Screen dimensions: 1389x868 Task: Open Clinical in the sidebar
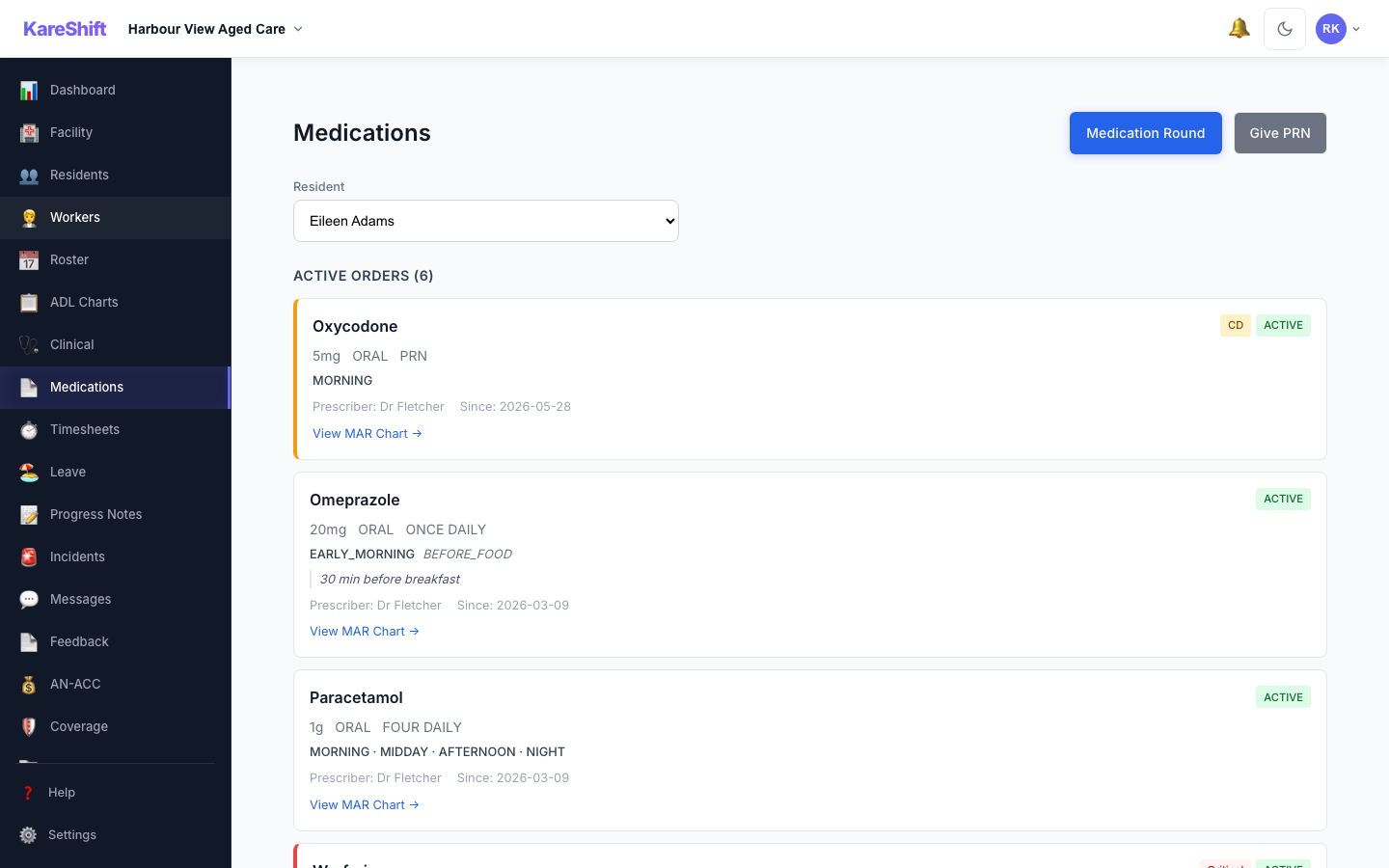(116, 344)
